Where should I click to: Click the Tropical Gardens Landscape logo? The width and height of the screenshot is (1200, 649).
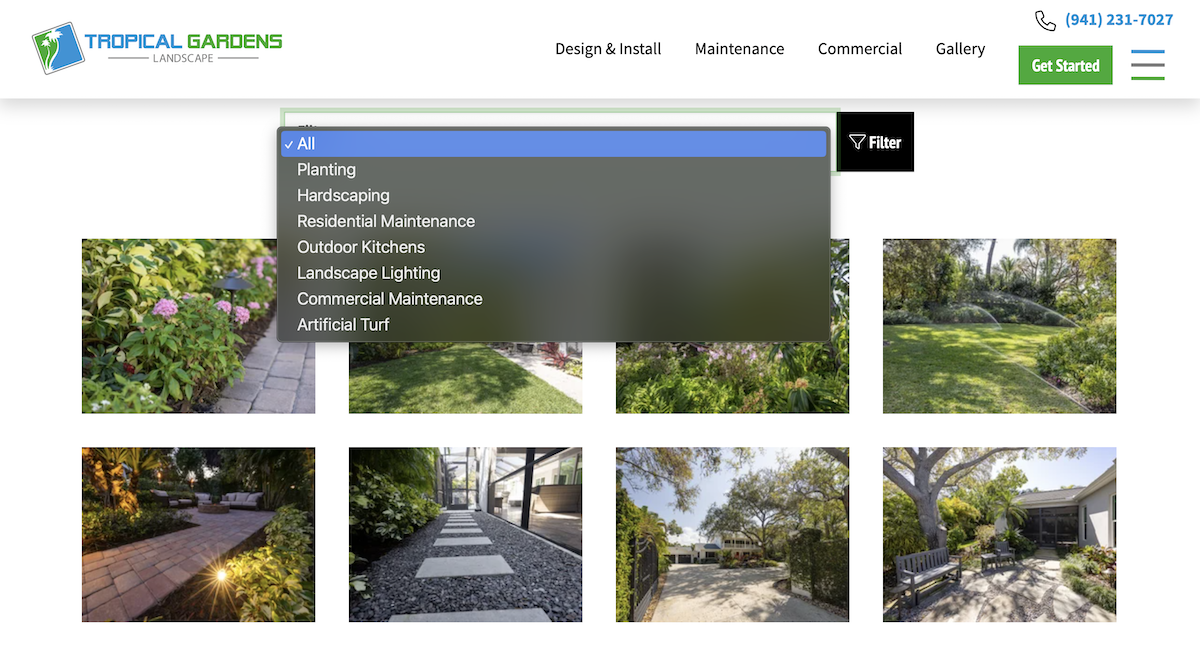(157, 49)
